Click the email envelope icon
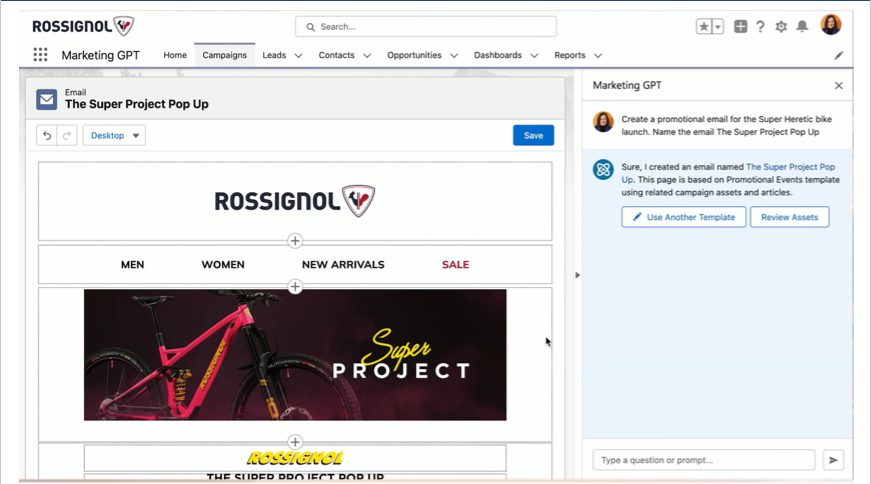 point(47,99)
